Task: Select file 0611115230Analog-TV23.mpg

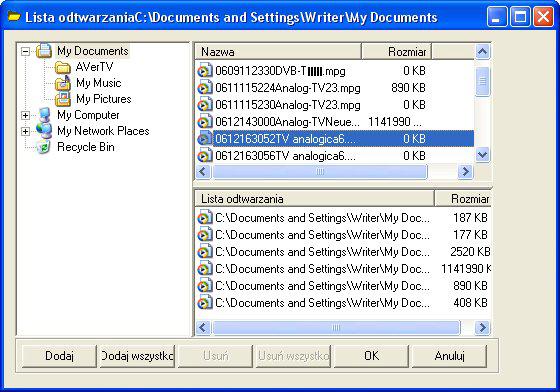Action: coord(288,105)
